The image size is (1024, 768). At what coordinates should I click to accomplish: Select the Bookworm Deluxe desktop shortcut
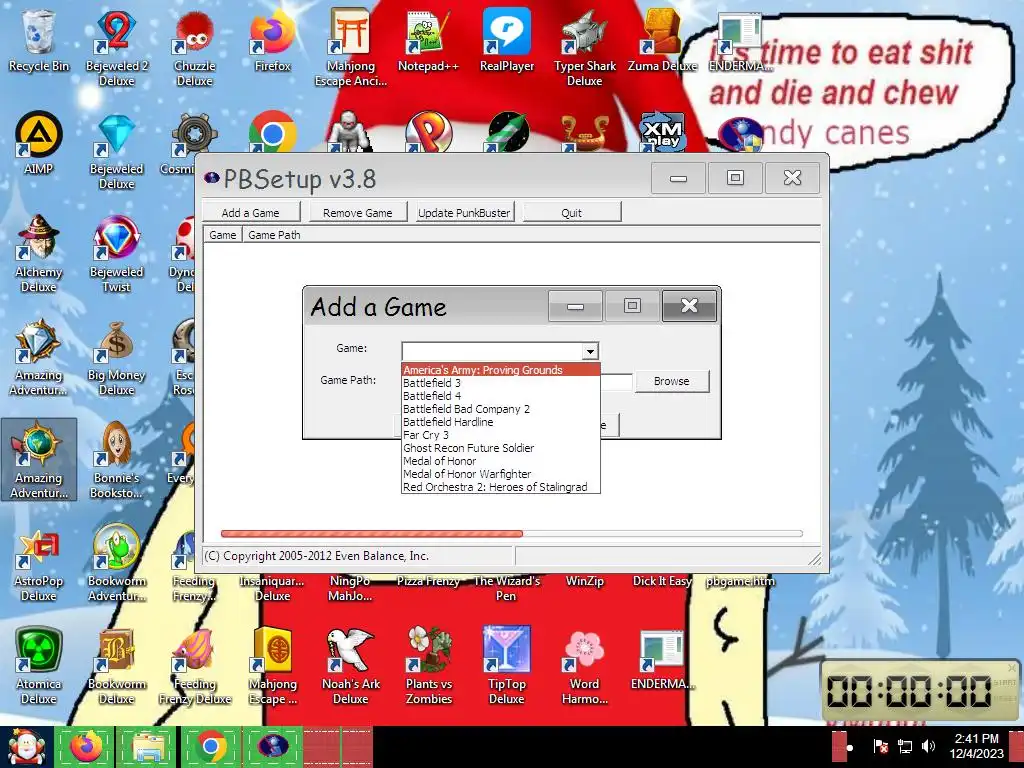116,666
